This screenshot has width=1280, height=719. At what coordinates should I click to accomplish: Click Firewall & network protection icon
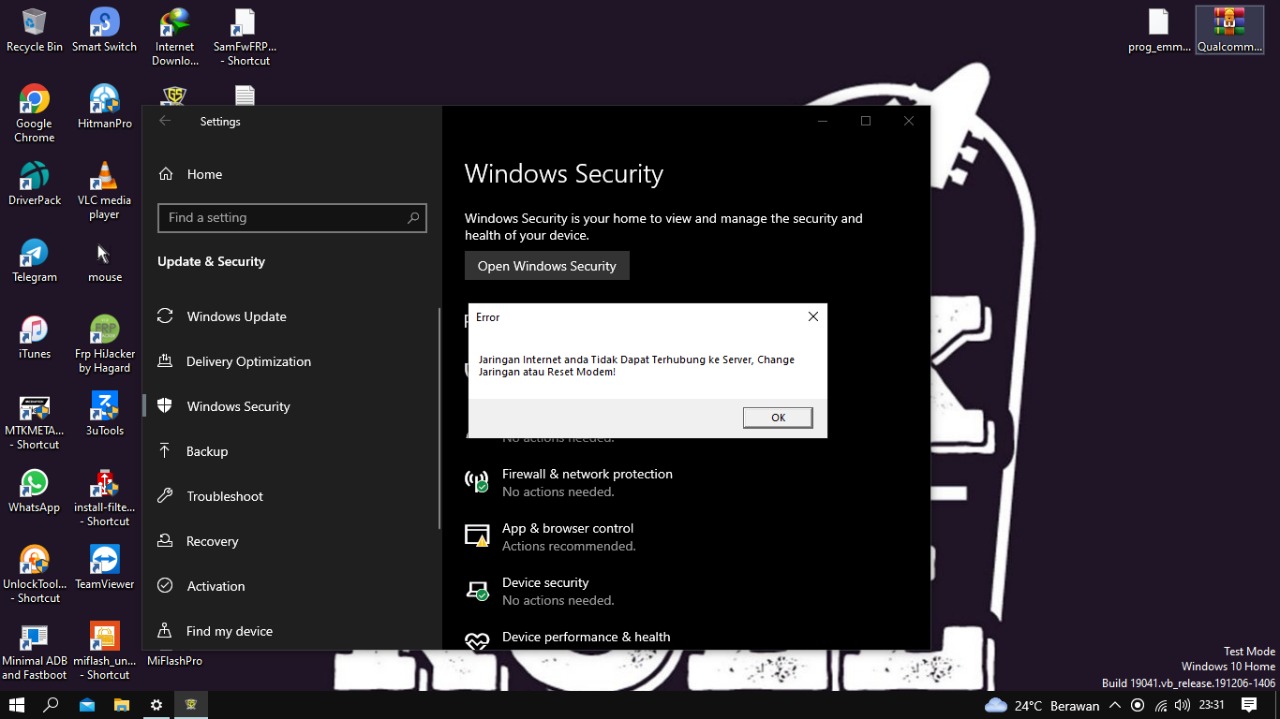click(x=477, y=482)
